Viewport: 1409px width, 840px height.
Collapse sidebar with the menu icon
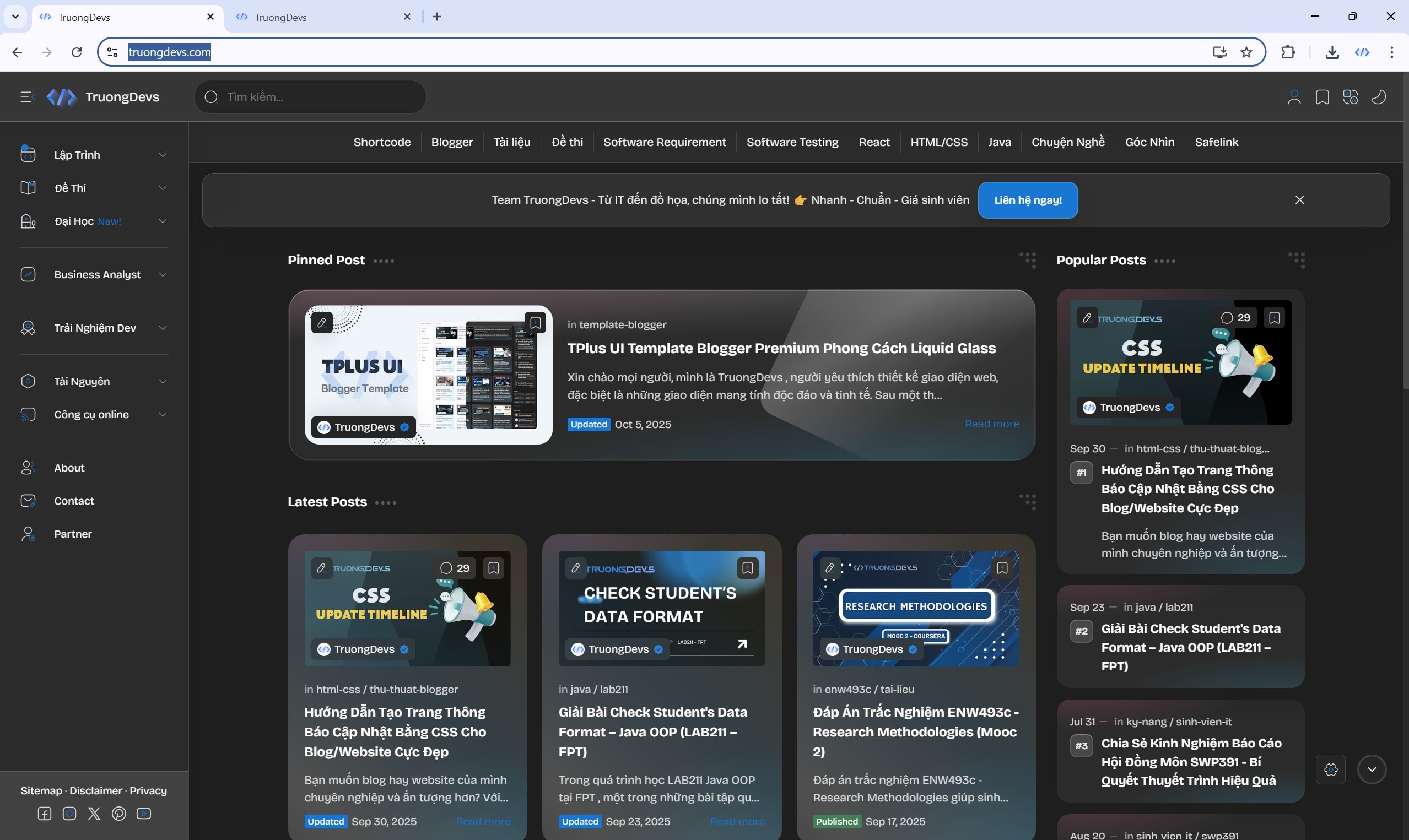click(27, 97)
